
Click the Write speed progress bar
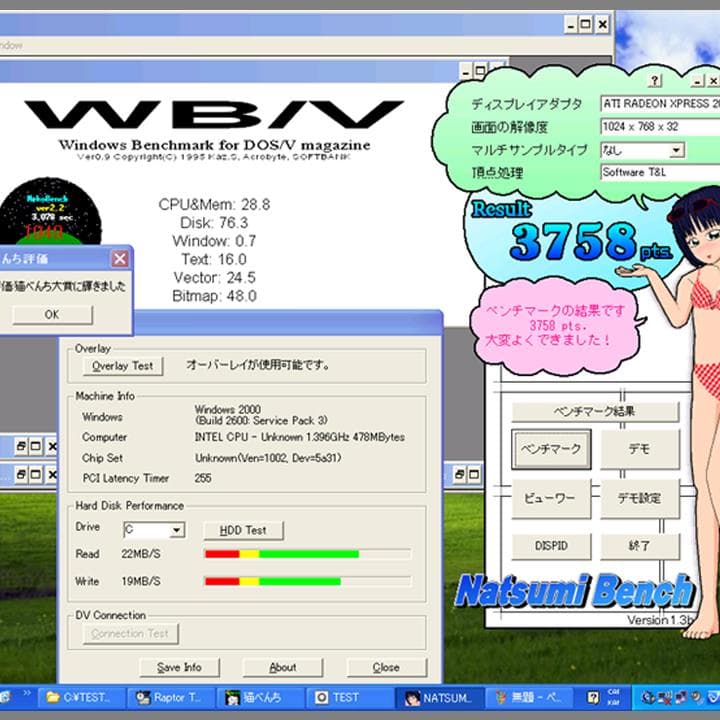[308, 581]
